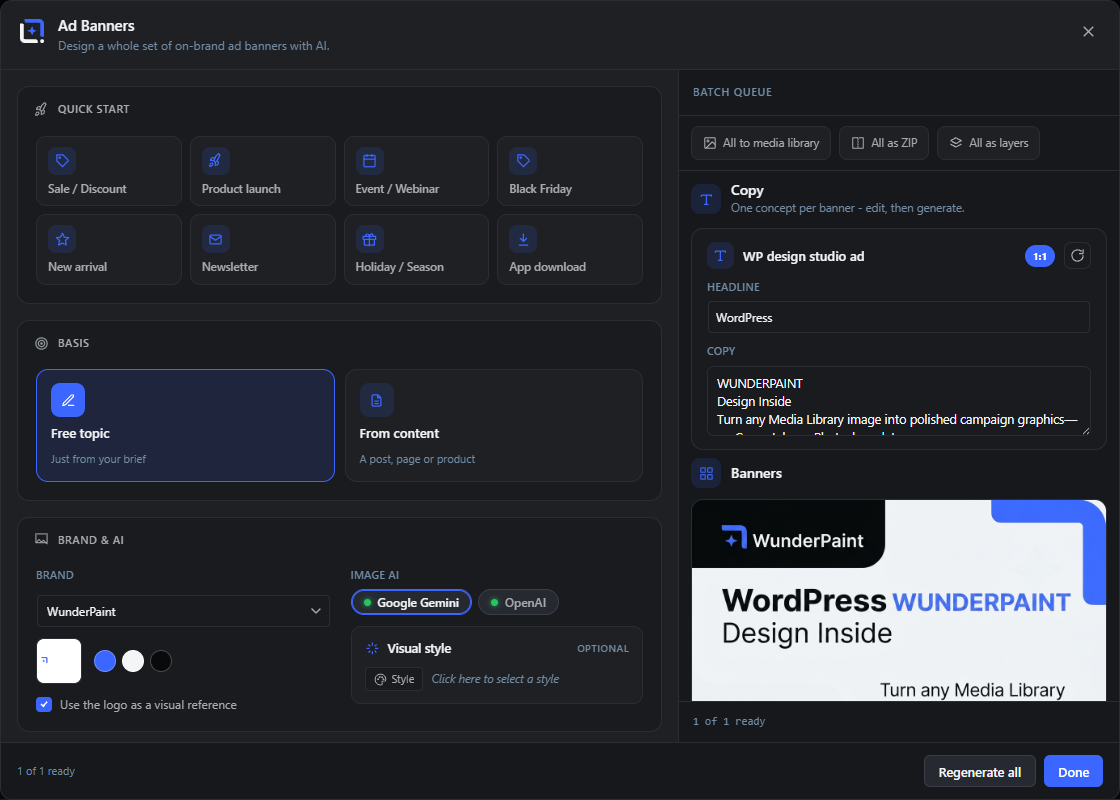Click the Style button
The image size is (1120, 800).
[x=394, y=679]
